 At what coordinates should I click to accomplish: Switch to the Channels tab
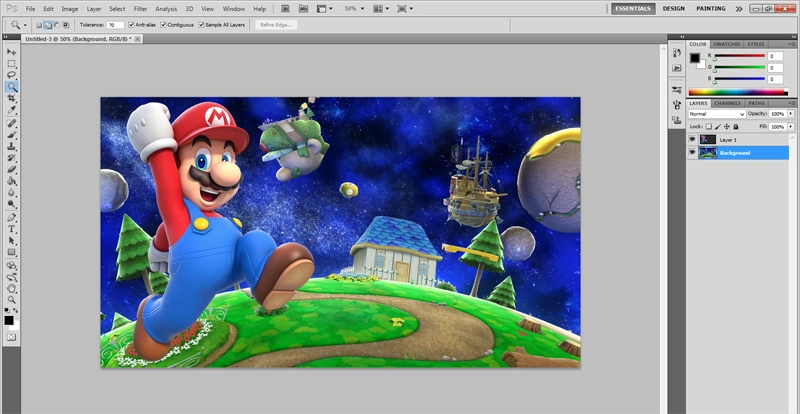pyautogui.click(x=727, y=103)
